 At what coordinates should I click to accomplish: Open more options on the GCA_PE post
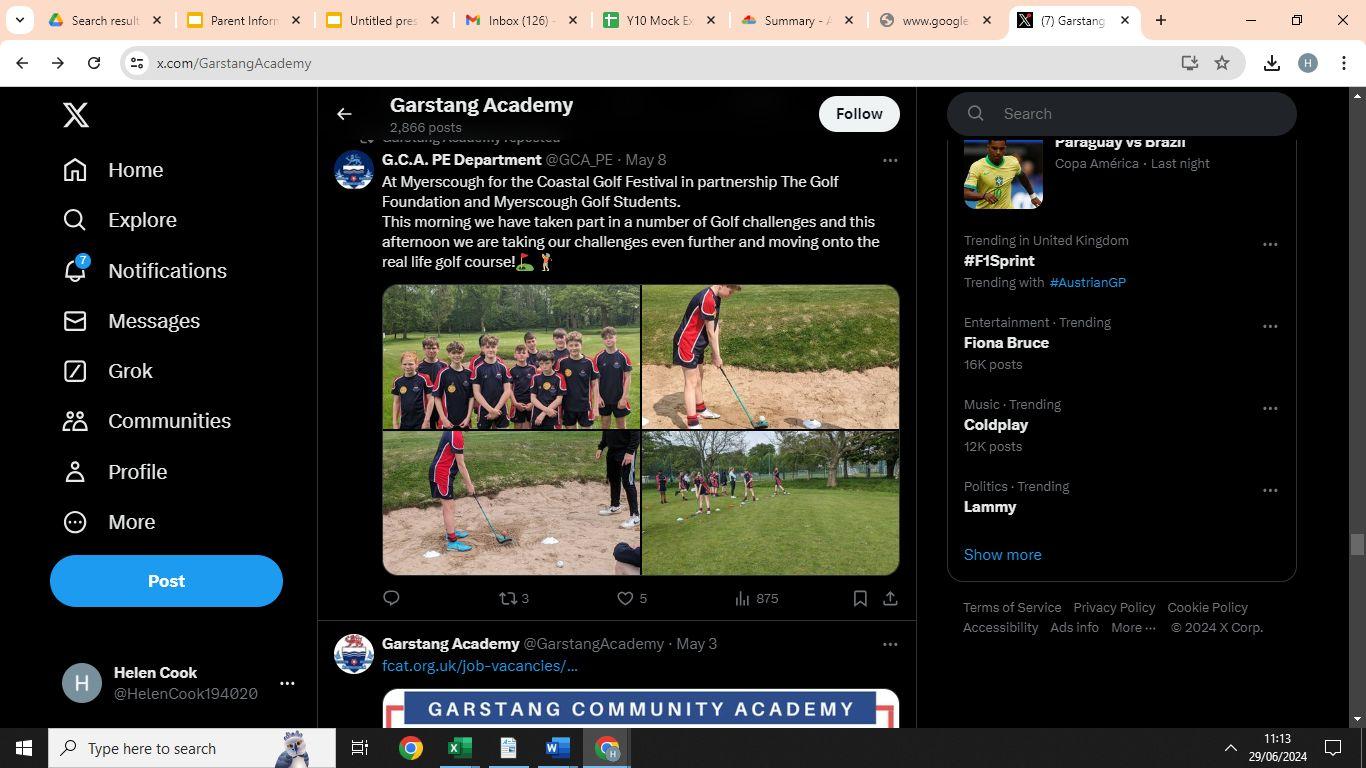coord(890,160)
